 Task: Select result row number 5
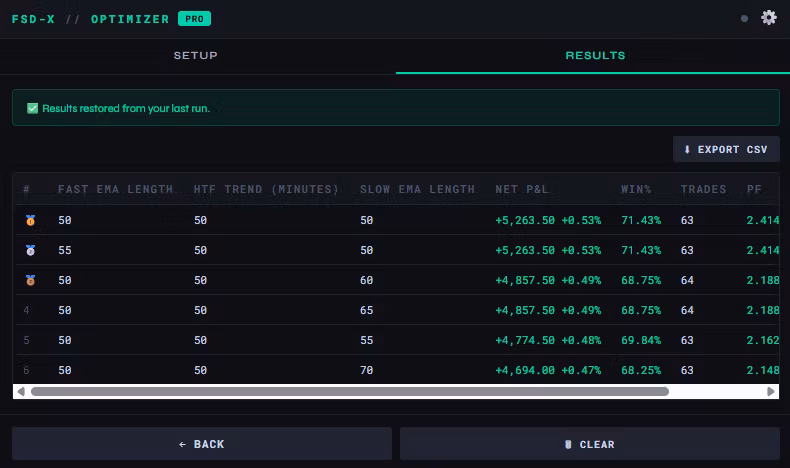click(300, 340)
